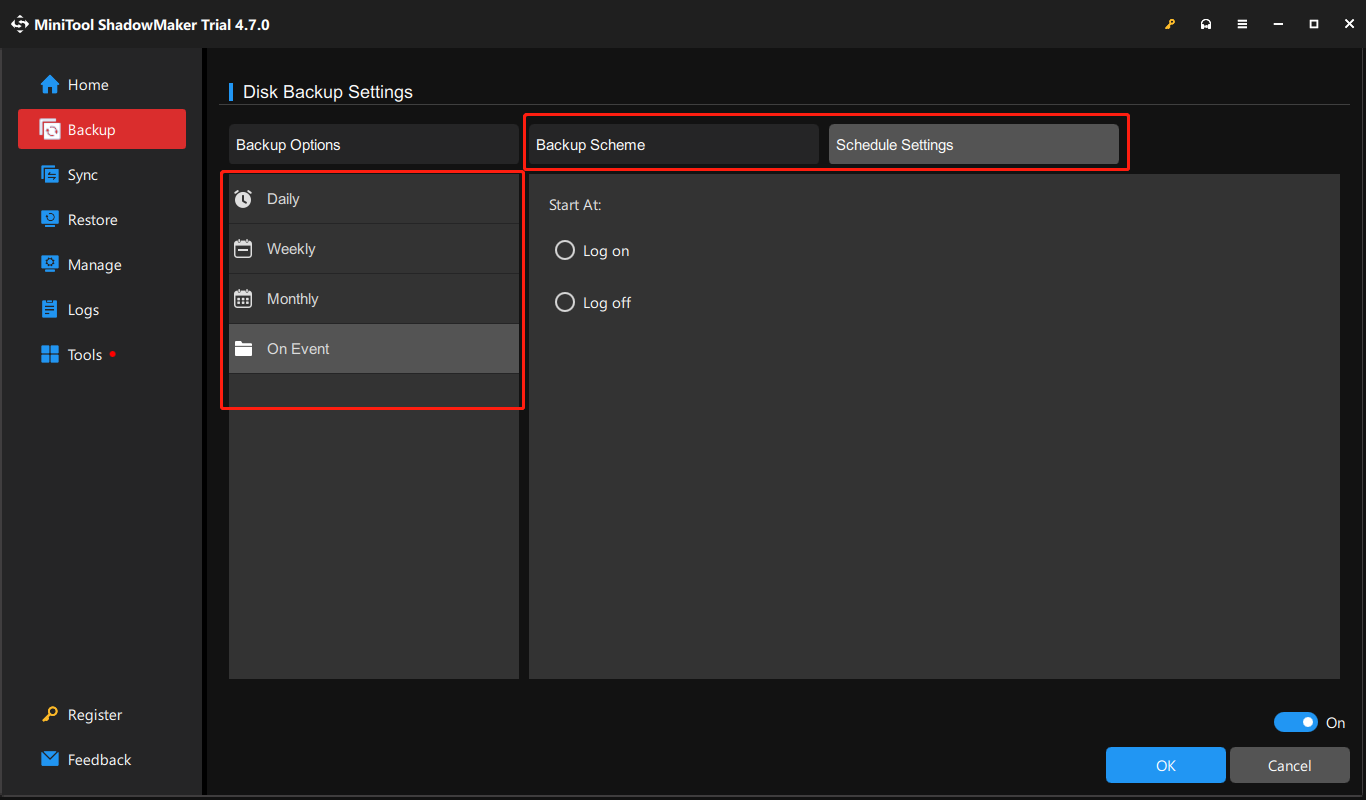View the backup Logs
Screen dimensions: 1366x800
point(81,309)
